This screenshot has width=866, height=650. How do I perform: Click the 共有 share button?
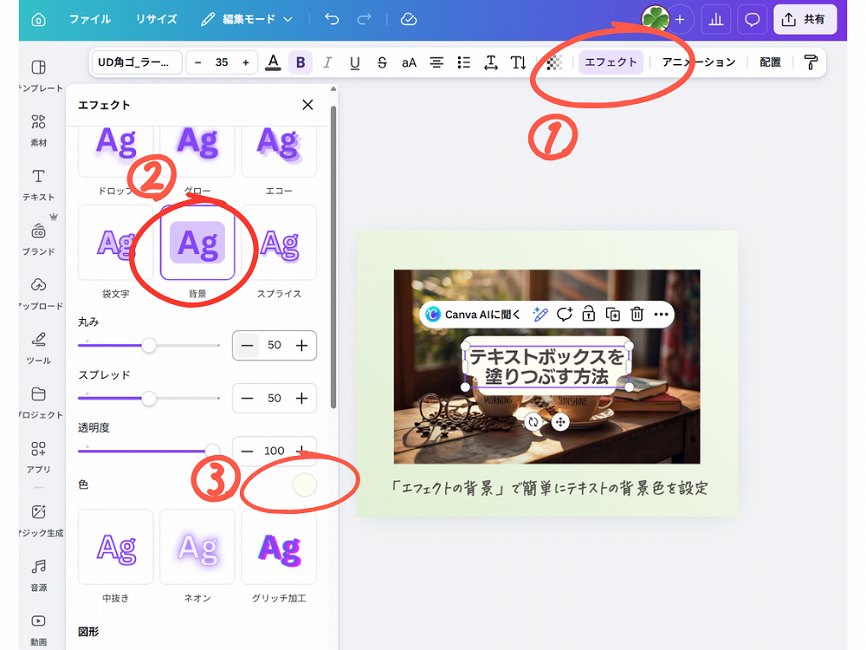[805, 19]
